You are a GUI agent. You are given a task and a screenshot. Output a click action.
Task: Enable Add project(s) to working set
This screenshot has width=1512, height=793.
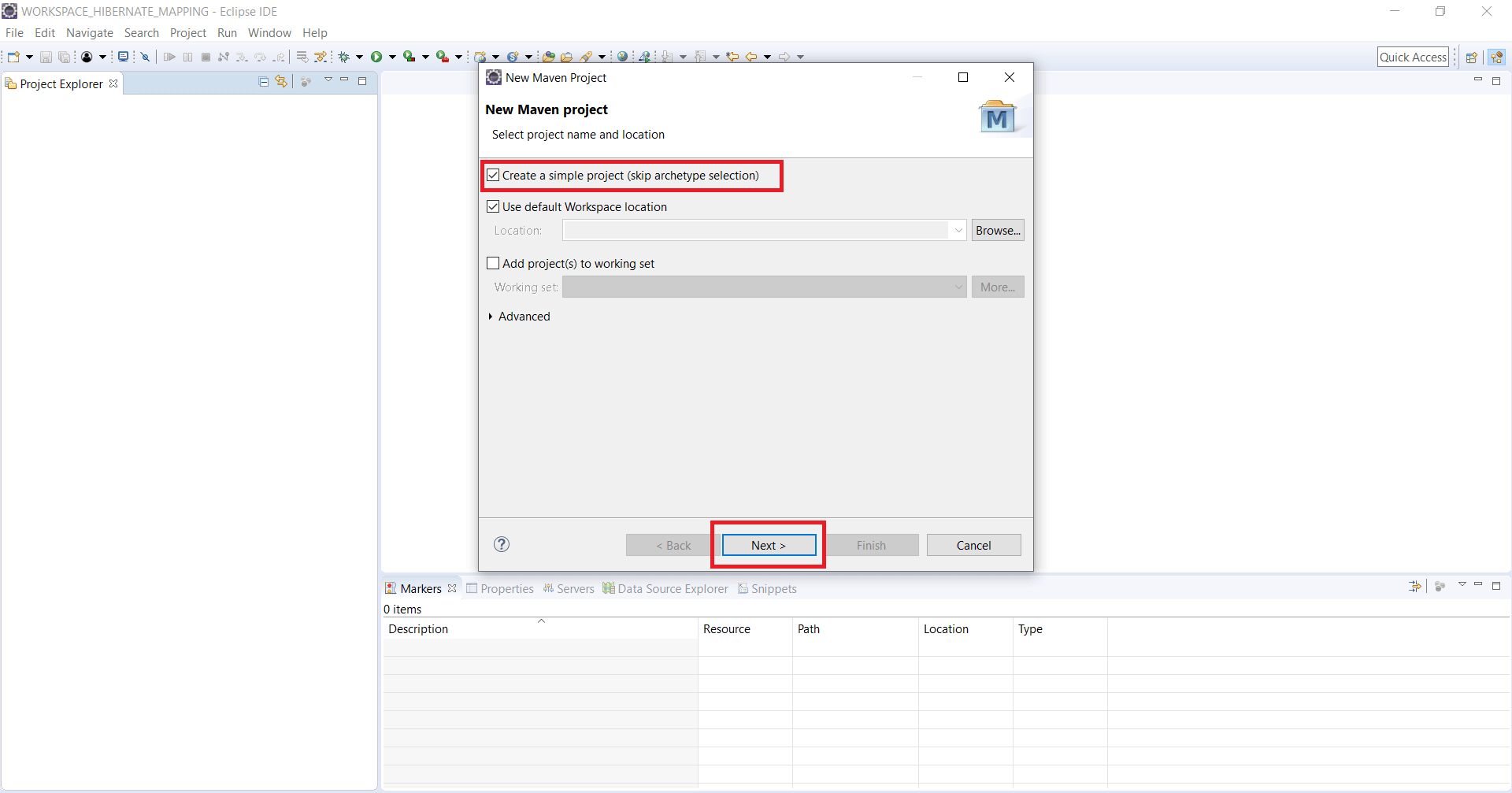pos(493,262)
